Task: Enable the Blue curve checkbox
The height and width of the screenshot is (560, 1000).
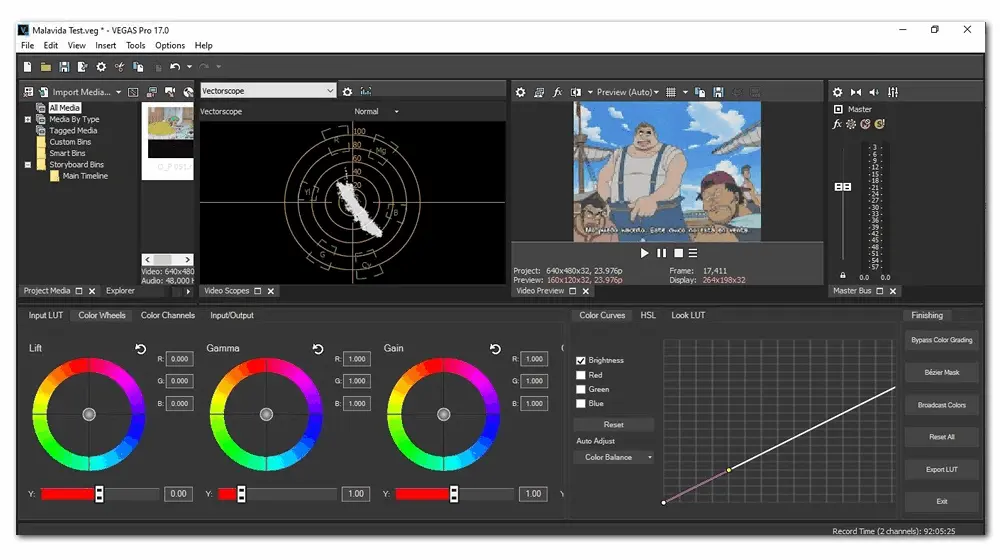Action: point(580,403)
